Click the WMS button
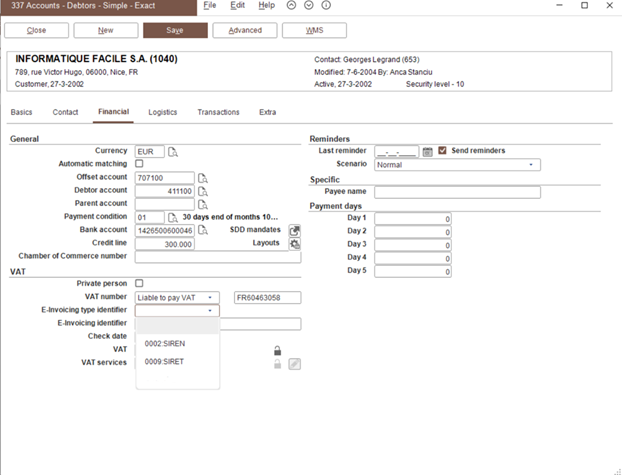This screenshot has height=475, width=622. 314,30
